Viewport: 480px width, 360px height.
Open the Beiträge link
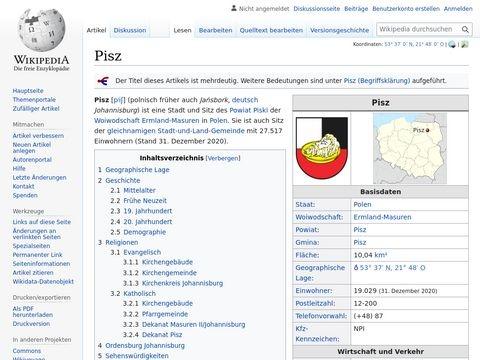pos(356,9)
